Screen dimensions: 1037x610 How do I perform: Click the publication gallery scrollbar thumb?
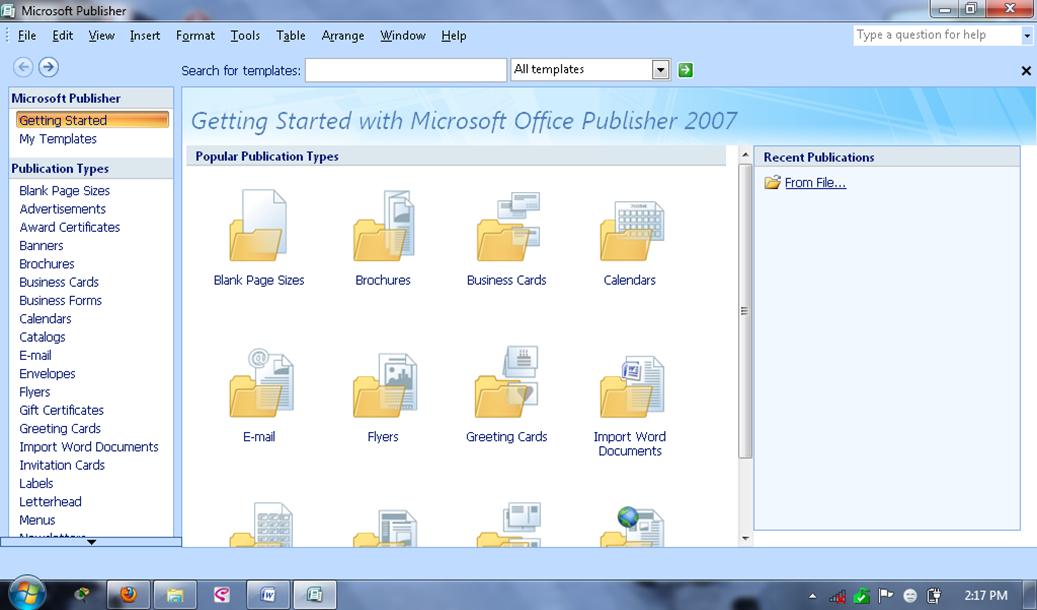click(x=745, y=311)
